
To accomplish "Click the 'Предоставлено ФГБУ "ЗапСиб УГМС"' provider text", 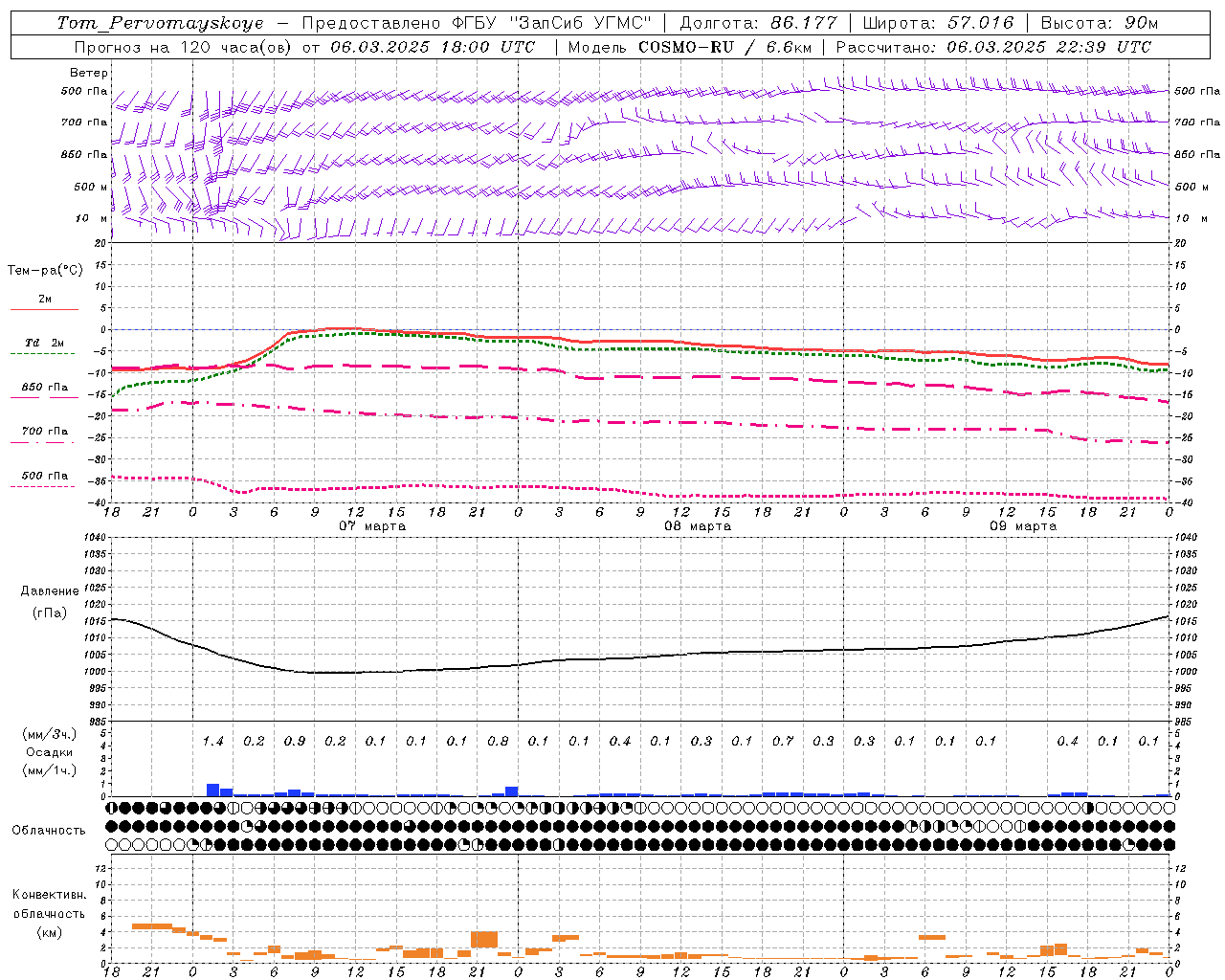I will pos(477,23).
